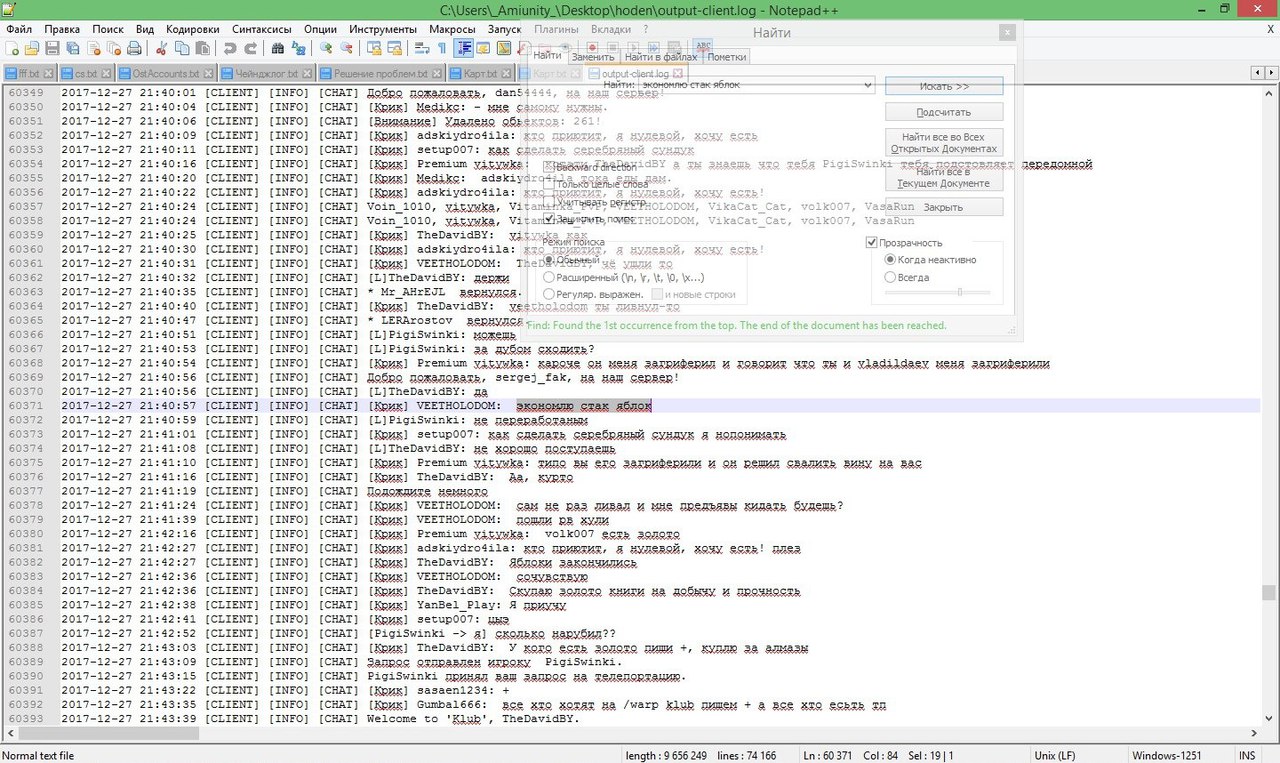This screenshot has height=763, width=1280.
Task: Open the 'Поиск' menu
Action: pos(108,29)
